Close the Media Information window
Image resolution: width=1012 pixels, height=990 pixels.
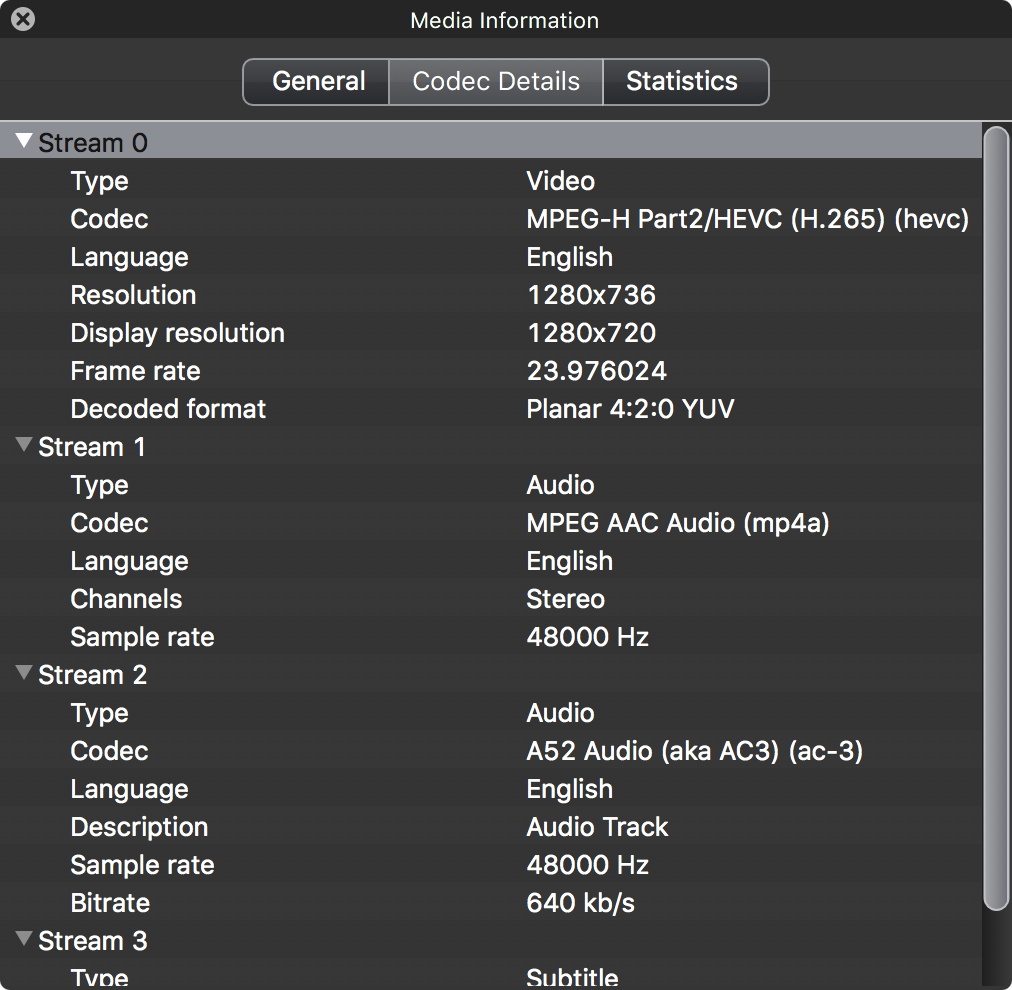[x=22, y=19]
